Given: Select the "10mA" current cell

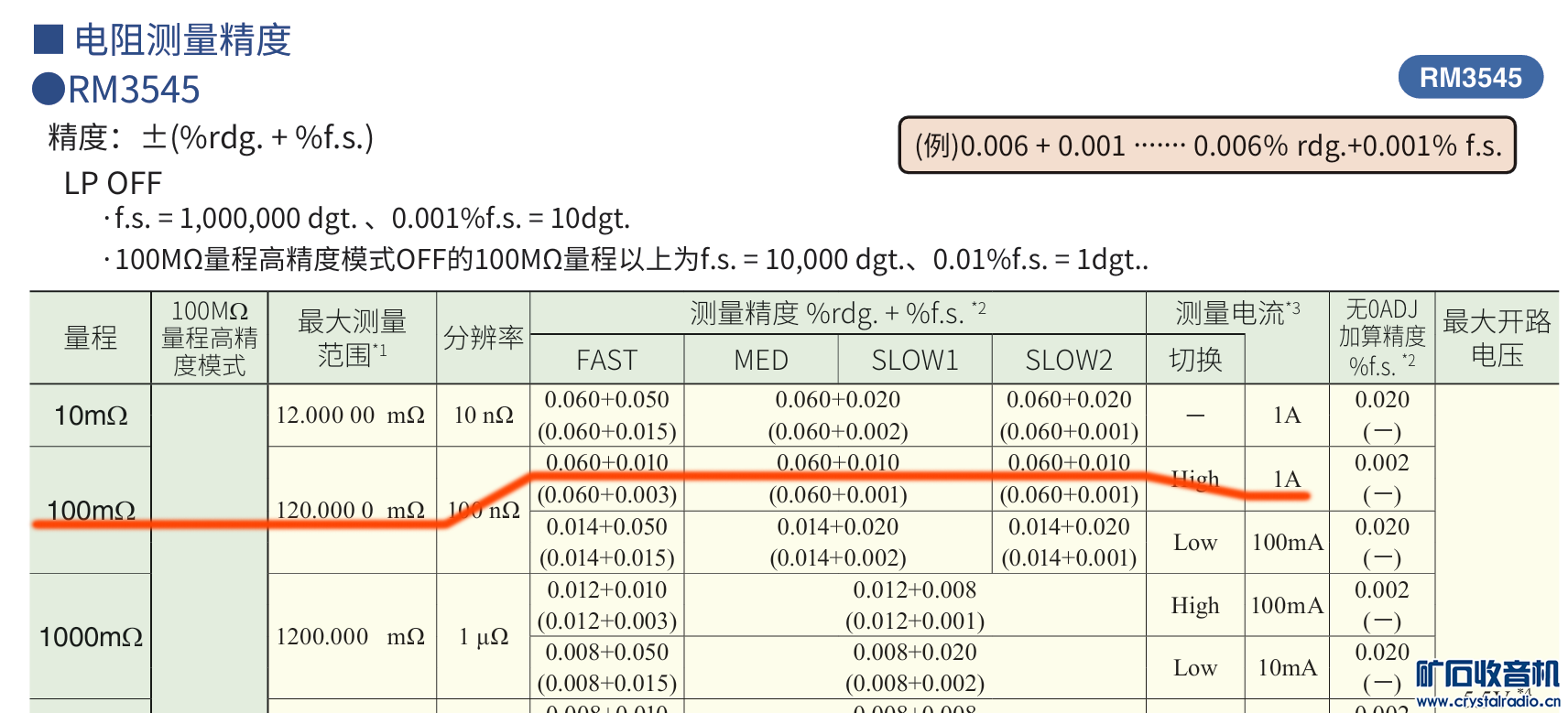Looking at the screenshot, I should tap(1287, 667).
